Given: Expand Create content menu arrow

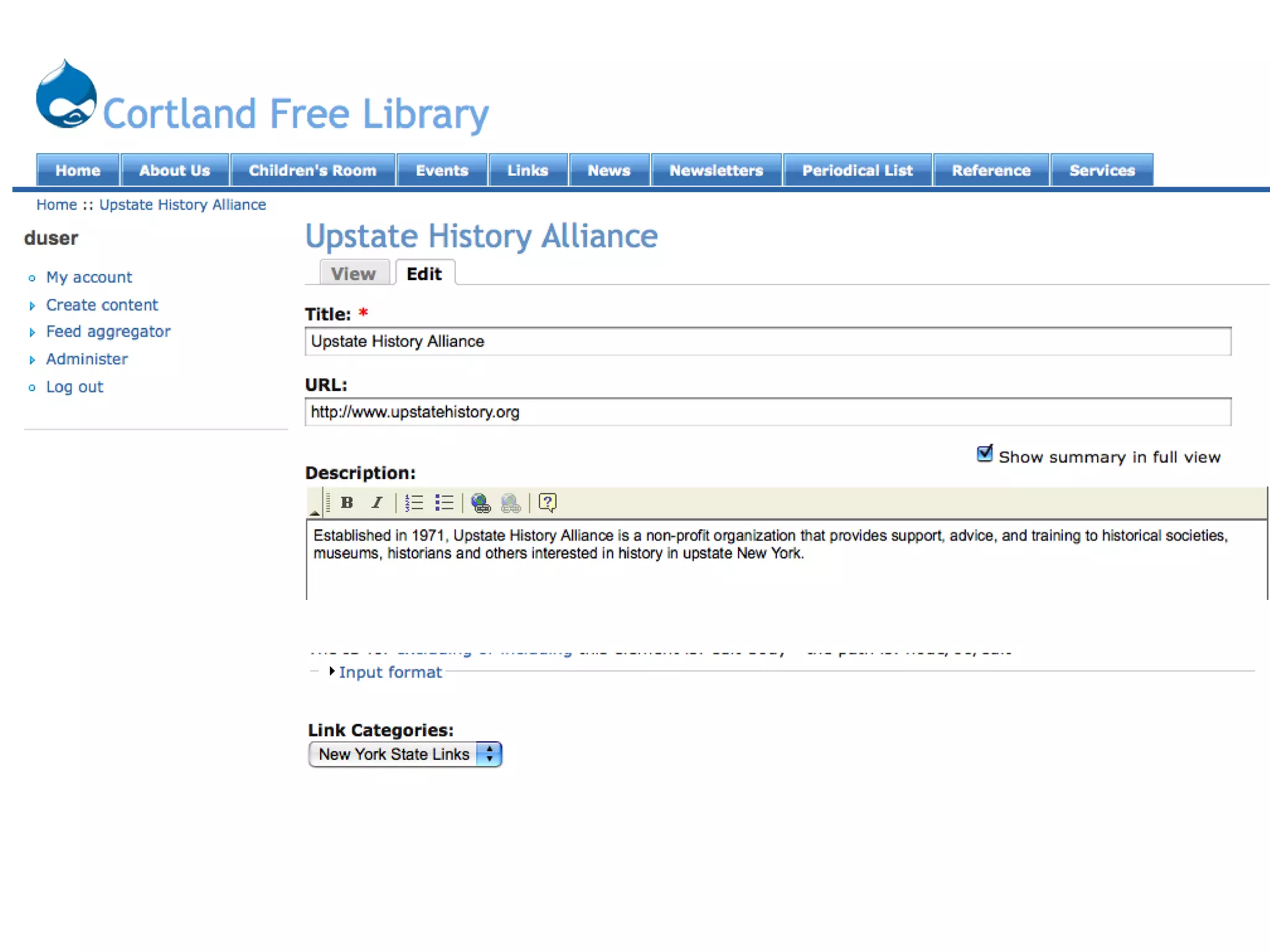Looking at the screenshot, I should 32,306.
